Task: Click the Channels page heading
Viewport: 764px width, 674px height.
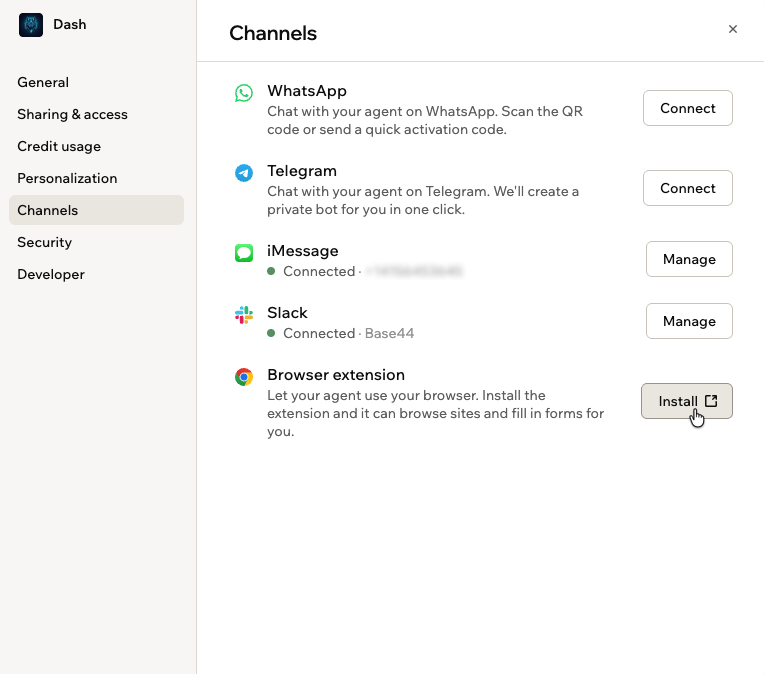Action: (x=273, y=33)
